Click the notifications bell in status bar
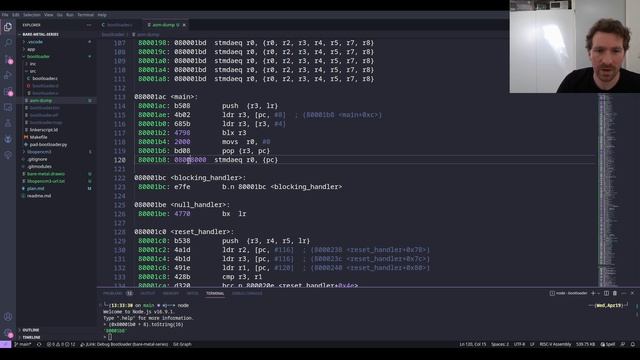The height and width of the screenshot is (360, 640). coord(633,344)
